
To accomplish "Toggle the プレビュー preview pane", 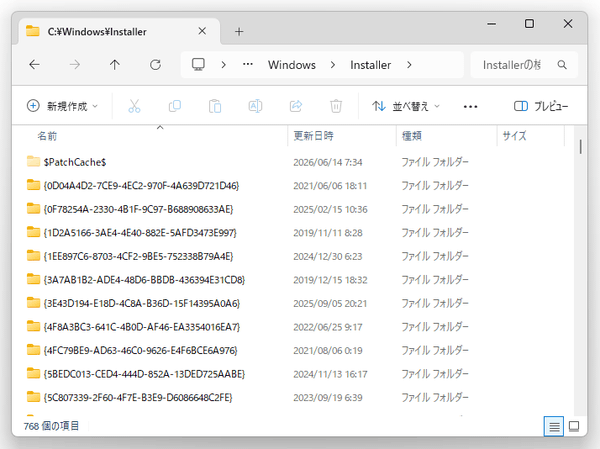I will coord(541,106).
